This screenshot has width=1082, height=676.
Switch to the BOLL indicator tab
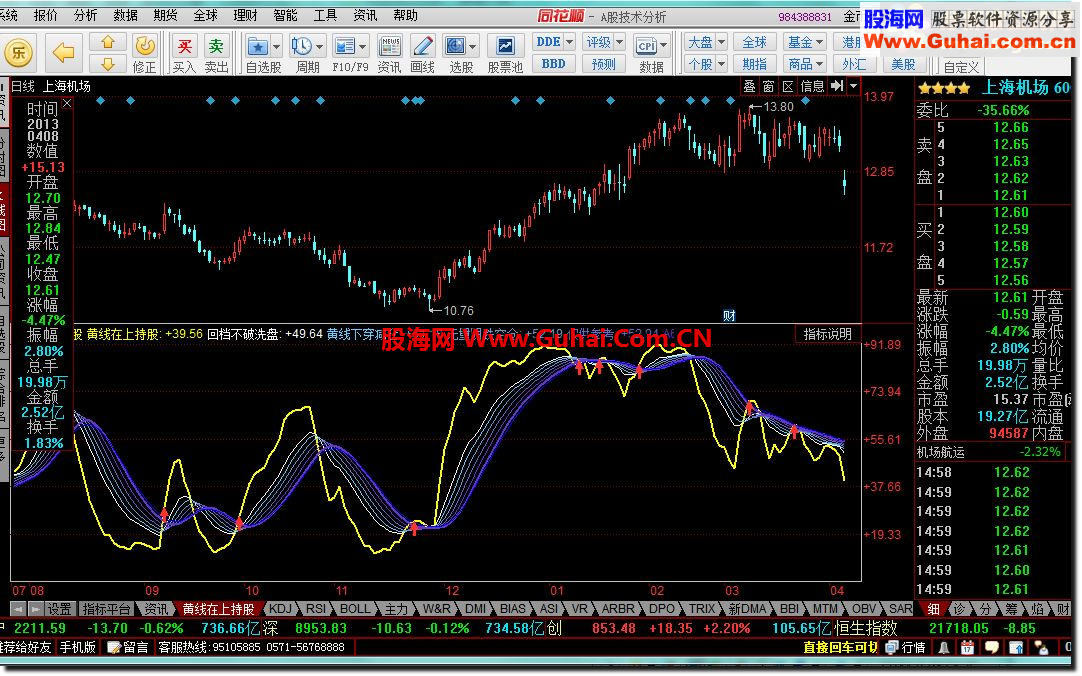point(355,609)
